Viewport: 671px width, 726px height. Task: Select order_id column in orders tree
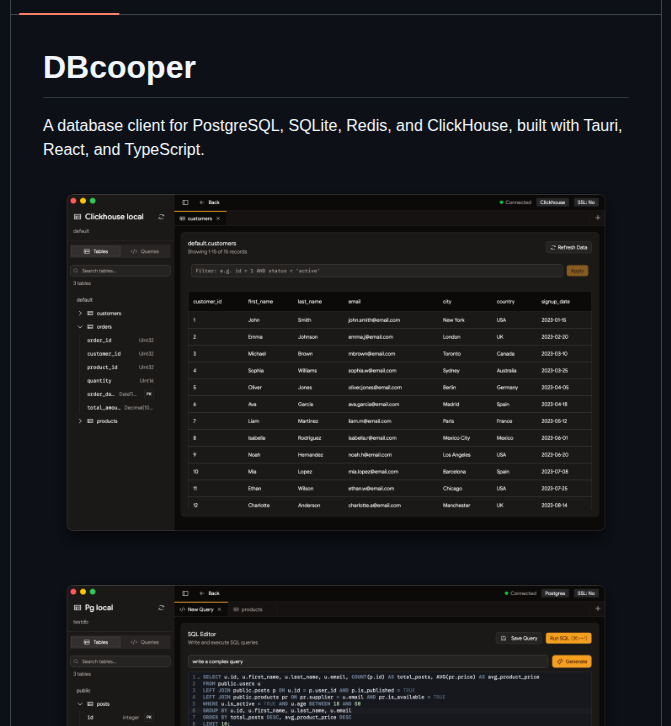(x=120, y=340)
